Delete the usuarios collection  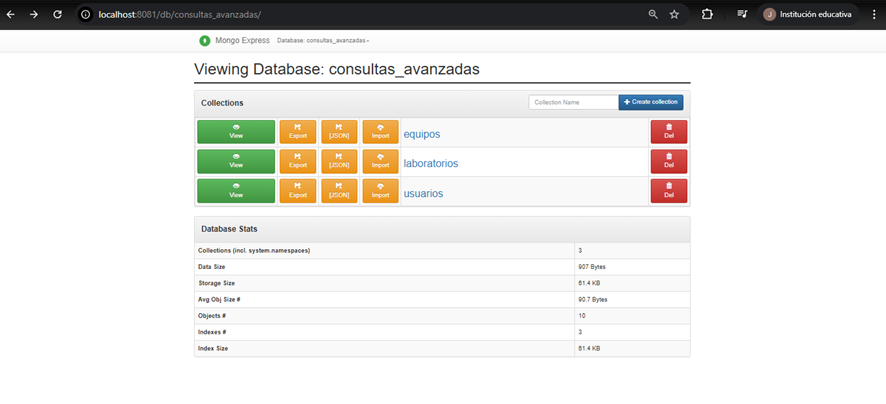[669, 191]
